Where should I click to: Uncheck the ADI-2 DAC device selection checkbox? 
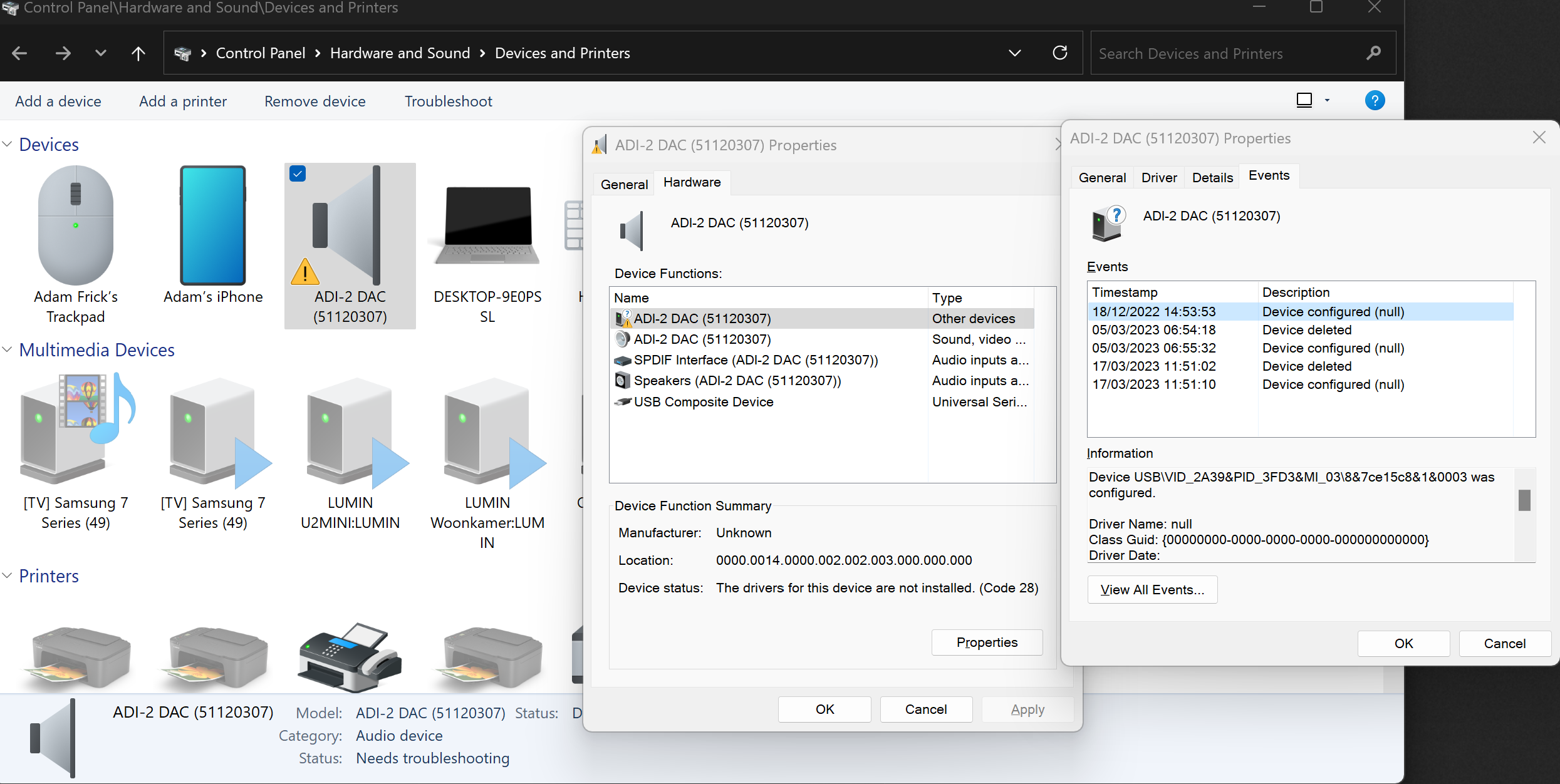298,173
